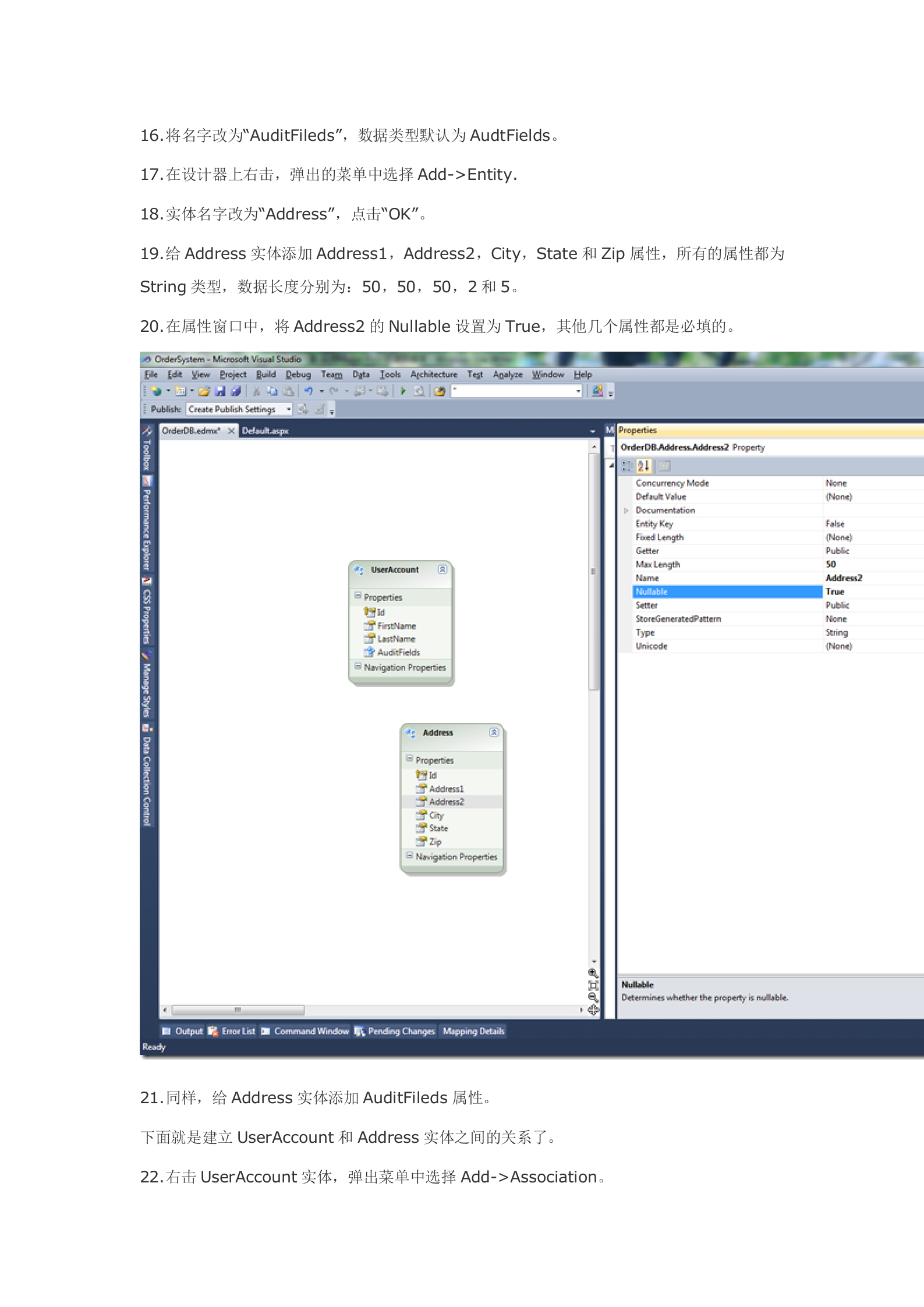Click the Zoom Out icon in designer
The width and height of the screenshot is (924, 1307).
(x=593, y=997)
